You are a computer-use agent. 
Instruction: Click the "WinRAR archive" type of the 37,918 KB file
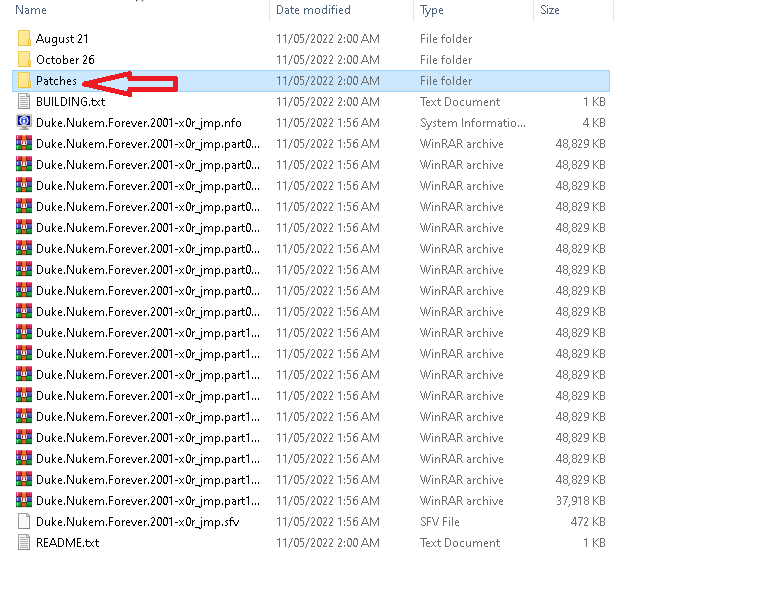pyautogui.click(x=461, y=501)
